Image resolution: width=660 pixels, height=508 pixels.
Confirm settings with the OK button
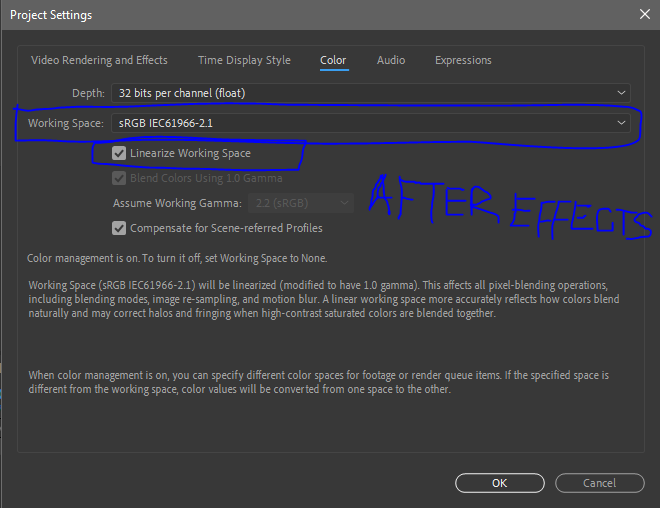point(500,483)
